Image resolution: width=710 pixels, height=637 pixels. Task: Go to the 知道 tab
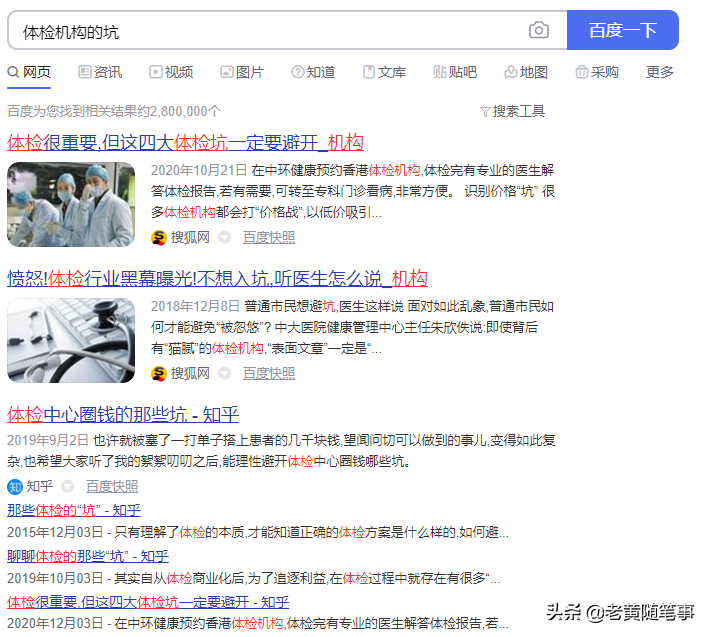pyautogui.click(x=313, y=72)
